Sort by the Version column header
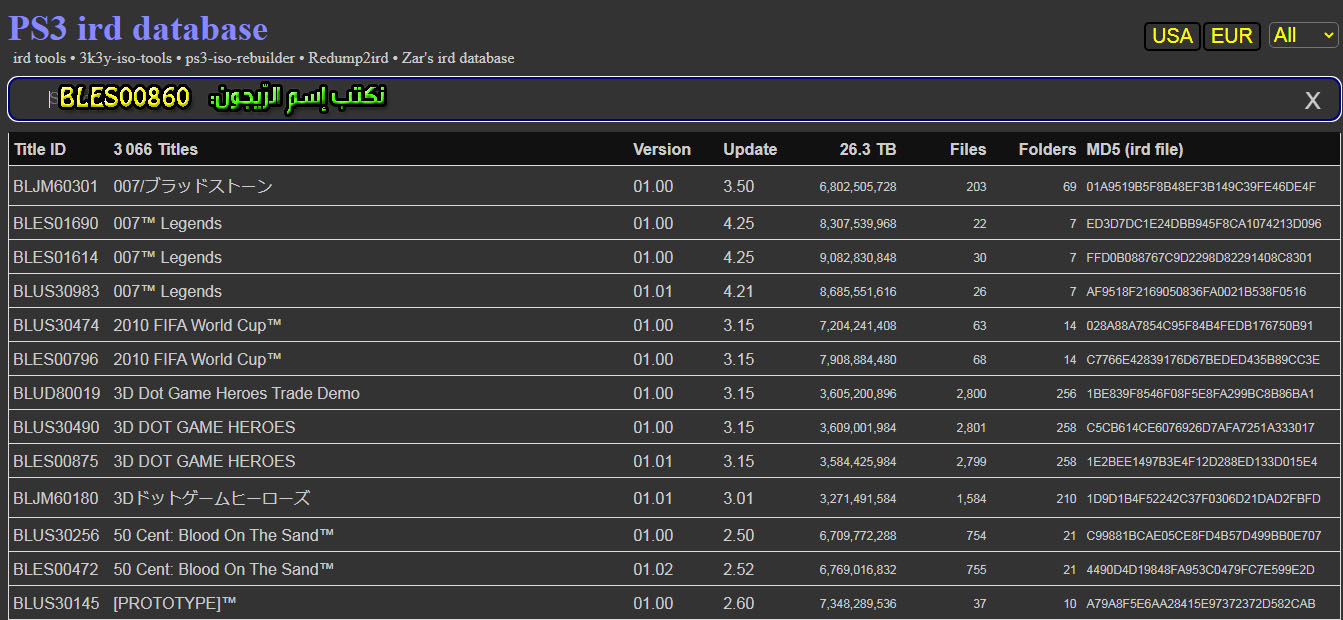The height and width of the screenshot is (620, 1343). (661, 149)
